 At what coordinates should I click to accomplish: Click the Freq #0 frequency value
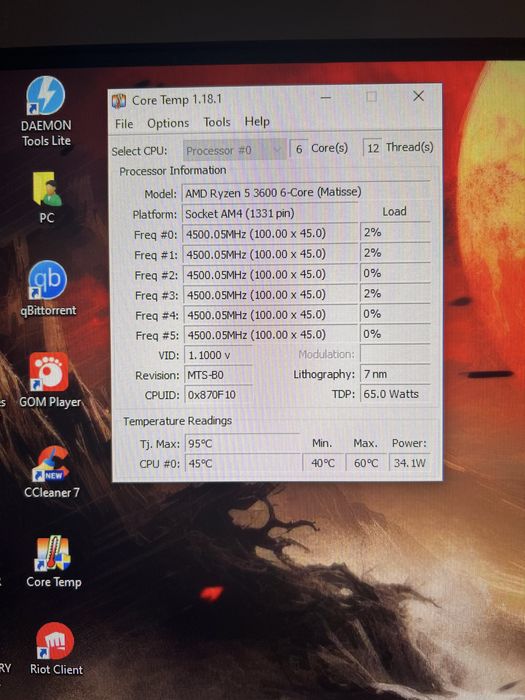(x=271, y=233)
